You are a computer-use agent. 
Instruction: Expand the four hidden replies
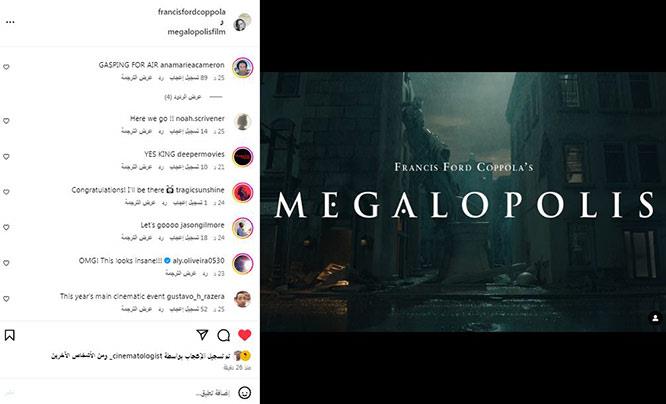click(x=183, y=97)
